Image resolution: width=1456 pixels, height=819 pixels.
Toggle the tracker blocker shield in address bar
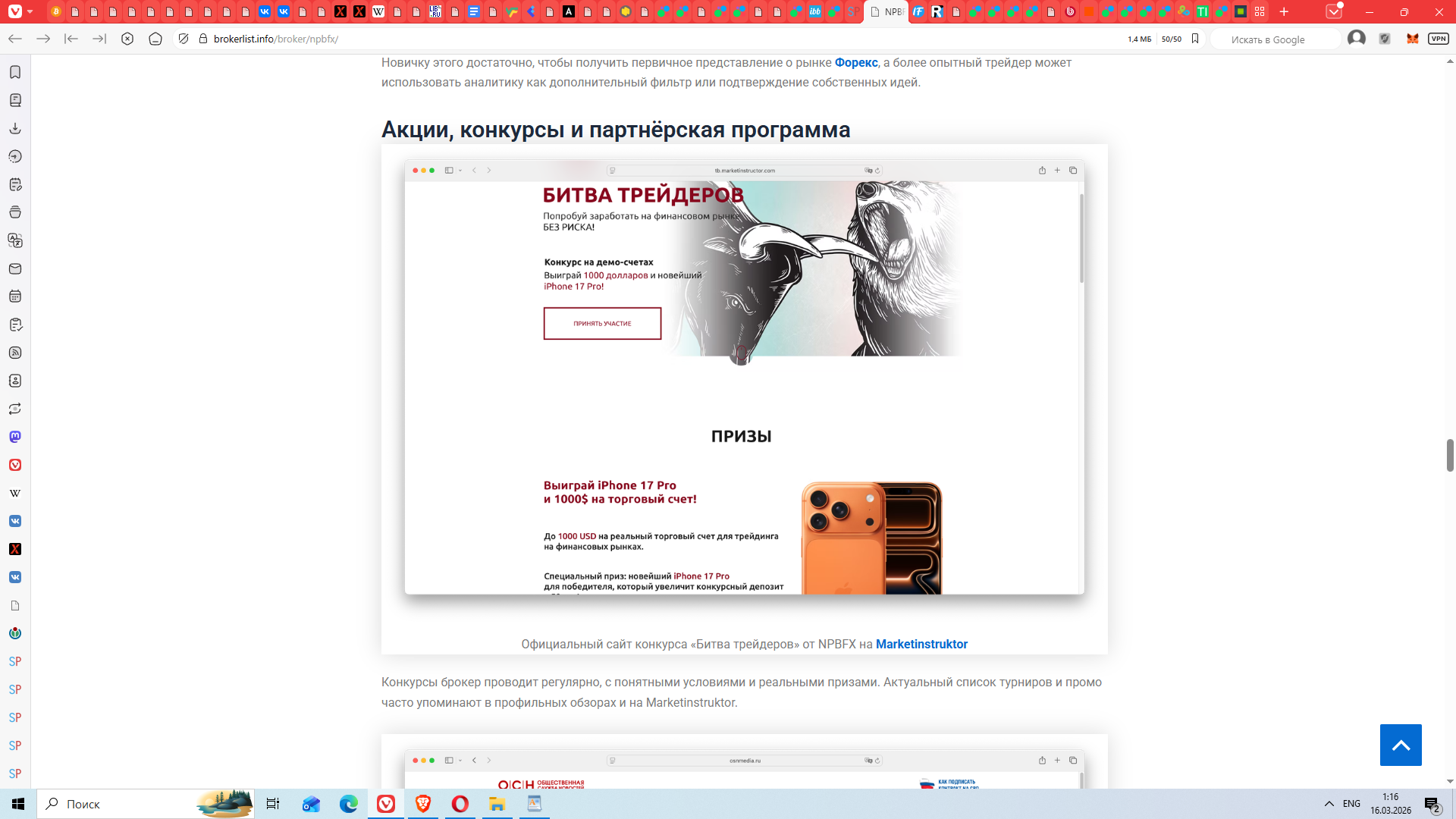click(x=184, y=39)
